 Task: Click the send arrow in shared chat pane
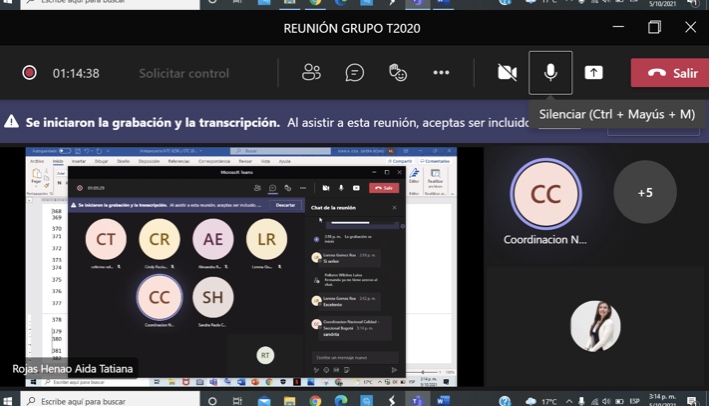394,370
